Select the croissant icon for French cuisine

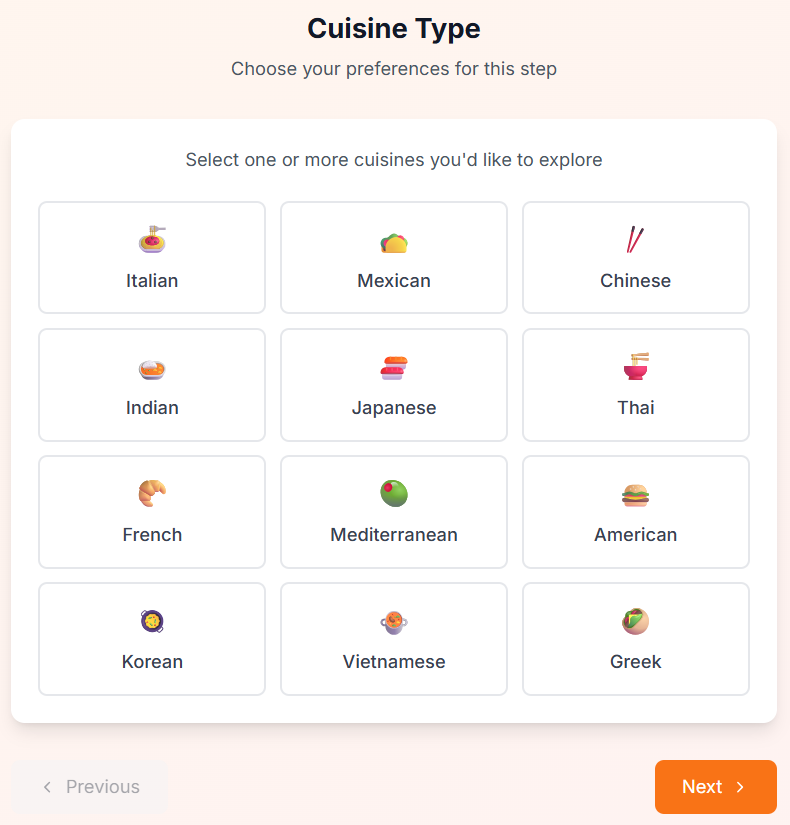pyautogui.click(x=152, y=493)
